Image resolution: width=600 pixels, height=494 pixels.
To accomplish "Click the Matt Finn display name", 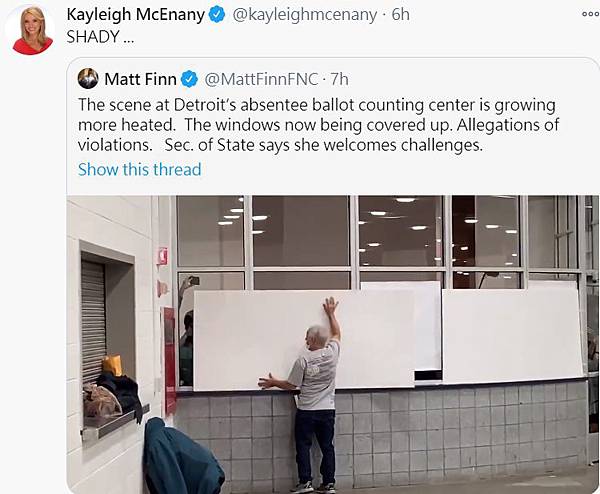I will tap(140, 79).
